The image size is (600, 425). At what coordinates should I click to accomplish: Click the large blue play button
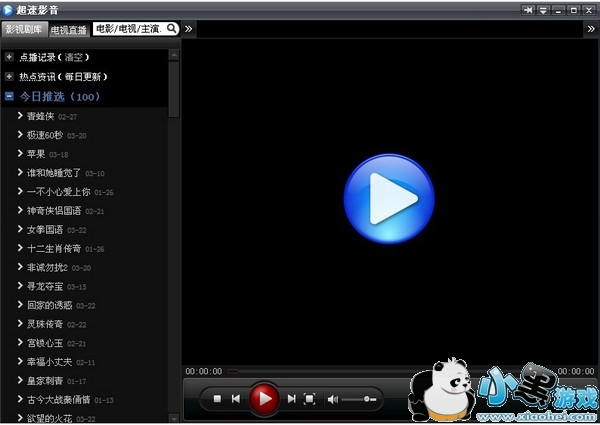(x=389, y=199)
